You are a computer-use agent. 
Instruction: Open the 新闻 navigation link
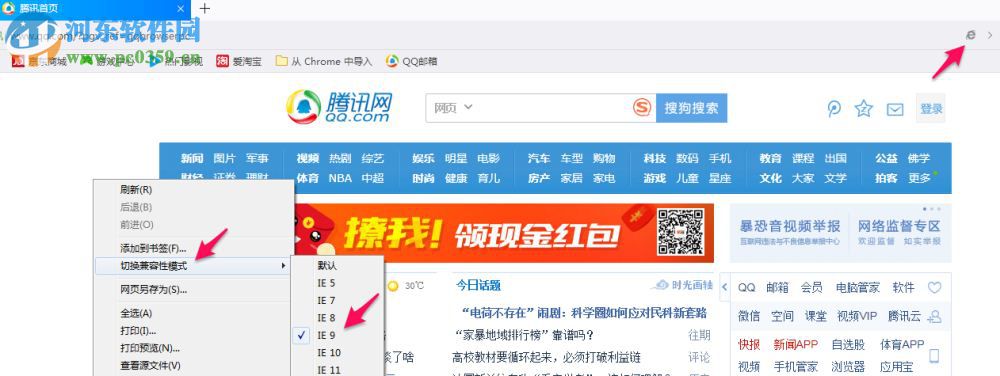click(192, 158)
